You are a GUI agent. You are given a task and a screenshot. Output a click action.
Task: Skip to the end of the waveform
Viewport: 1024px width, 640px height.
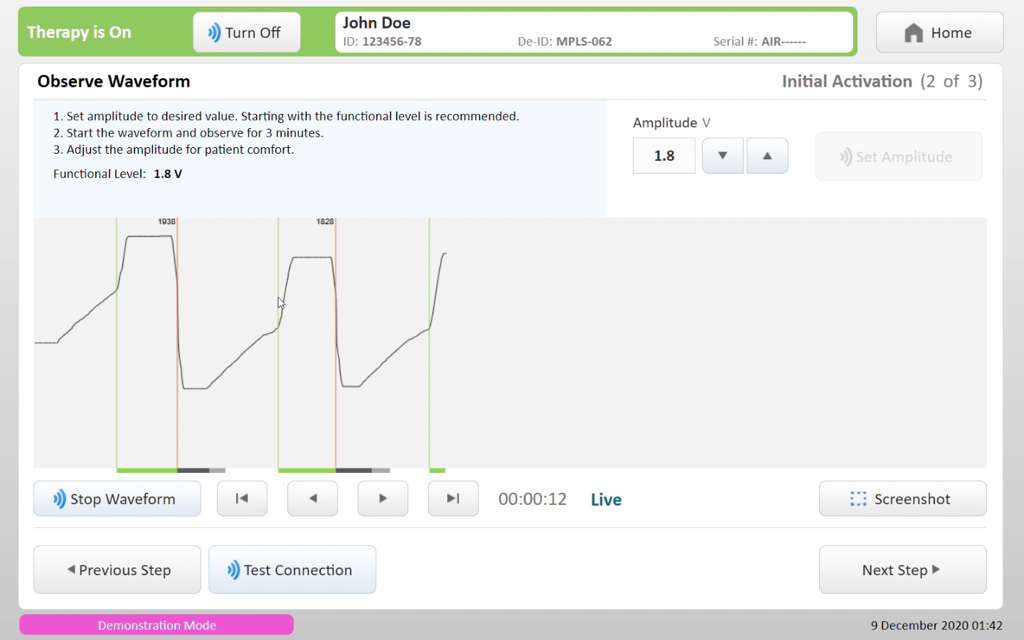pos(453,499)
